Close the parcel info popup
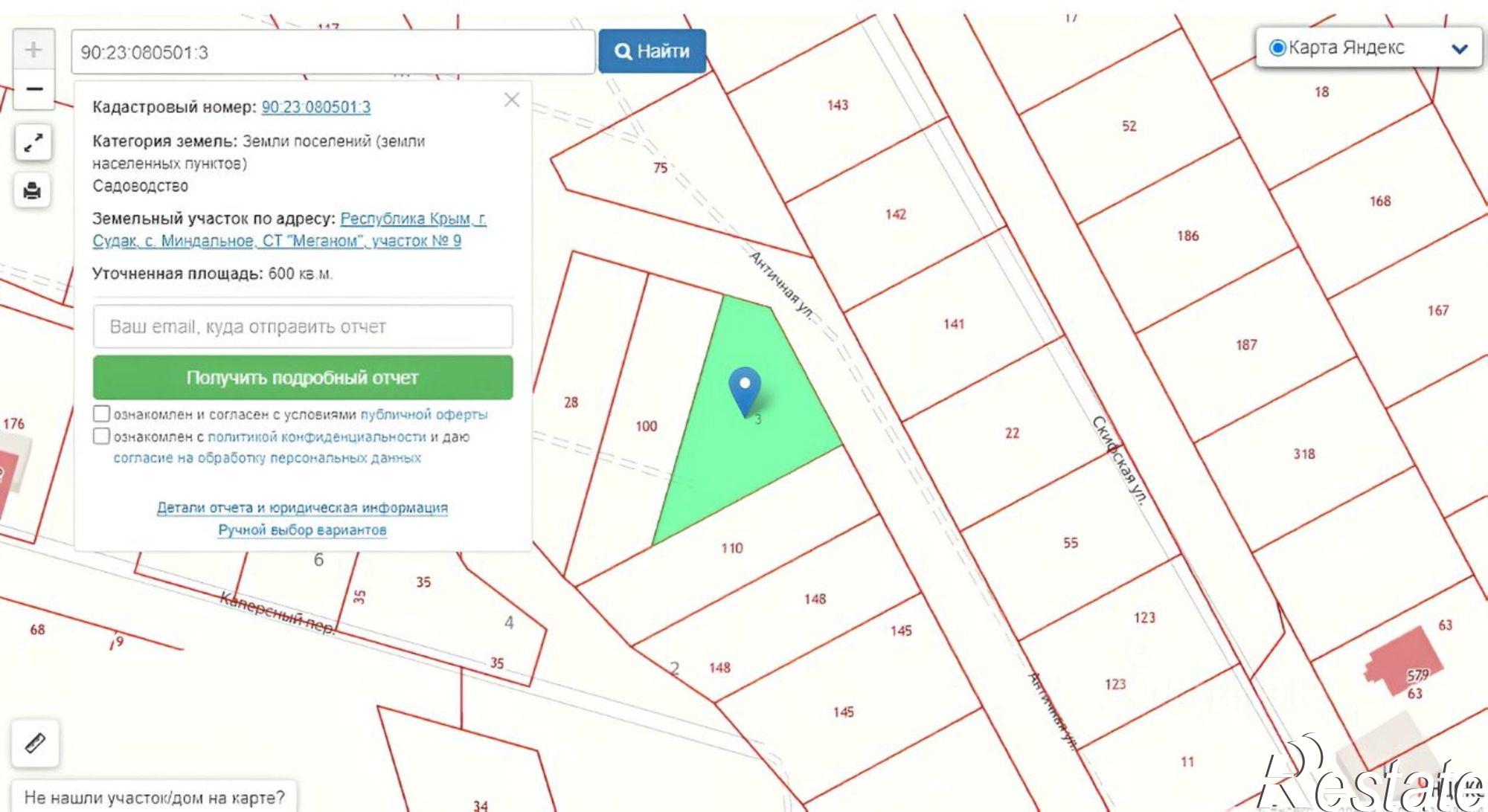The width and height of the screenshot is (1488, 812). (512, 100)
